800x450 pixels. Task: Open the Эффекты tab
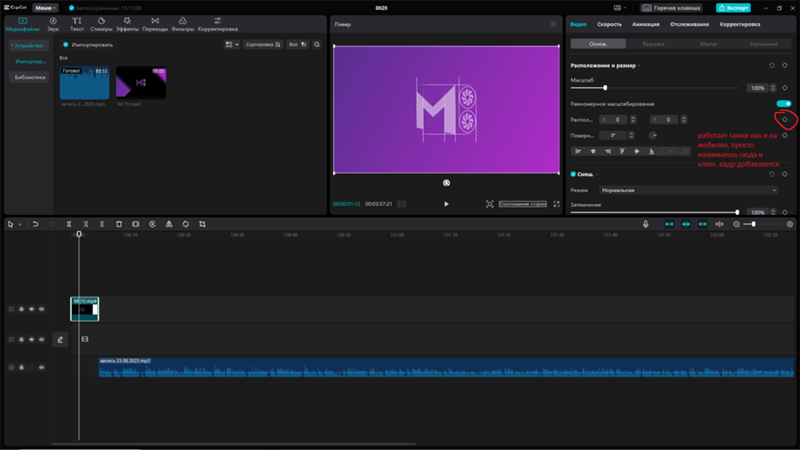click(127, 24)
